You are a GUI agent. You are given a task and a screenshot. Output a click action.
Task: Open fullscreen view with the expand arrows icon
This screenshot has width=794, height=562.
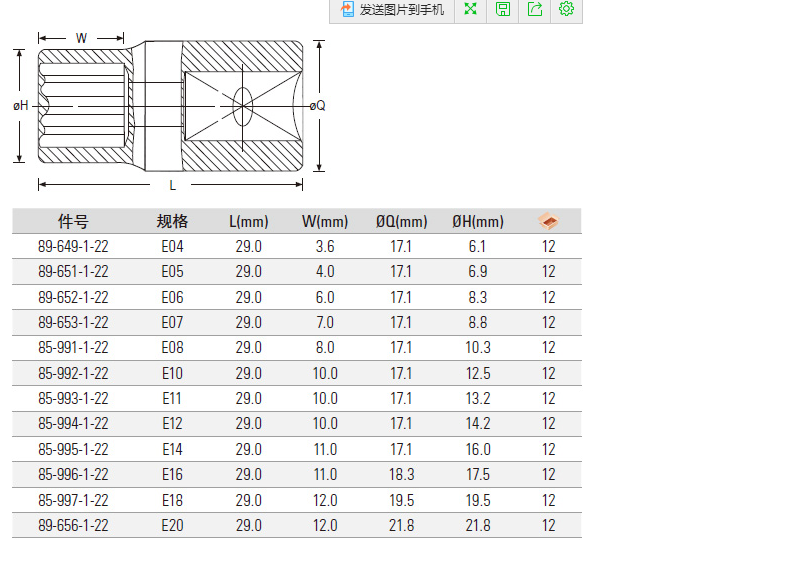click(x=470, y=9)
